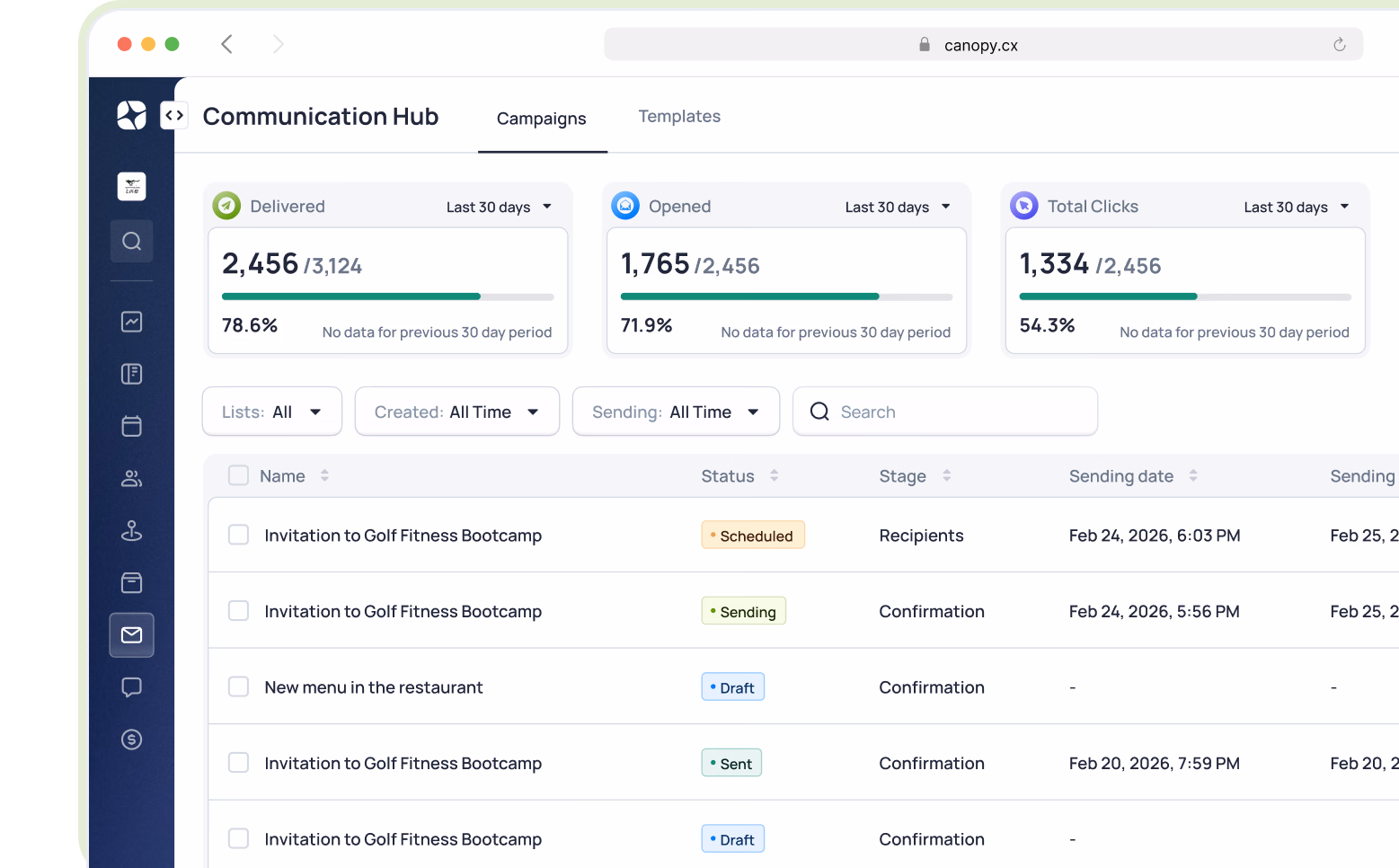1399x868 pixels.
Task: Open the book/directory icon in sidebar
Action: [131, 374]
